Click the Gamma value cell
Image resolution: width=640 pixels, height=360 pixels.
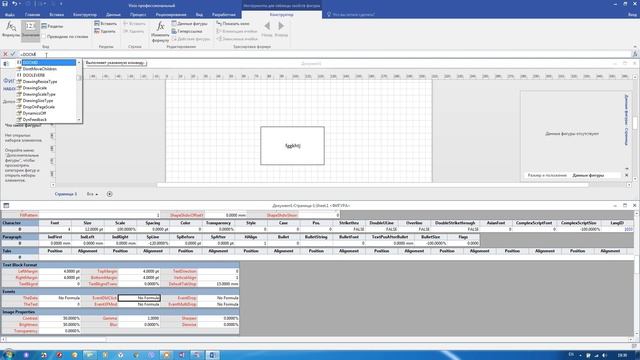tap(139, 318)
